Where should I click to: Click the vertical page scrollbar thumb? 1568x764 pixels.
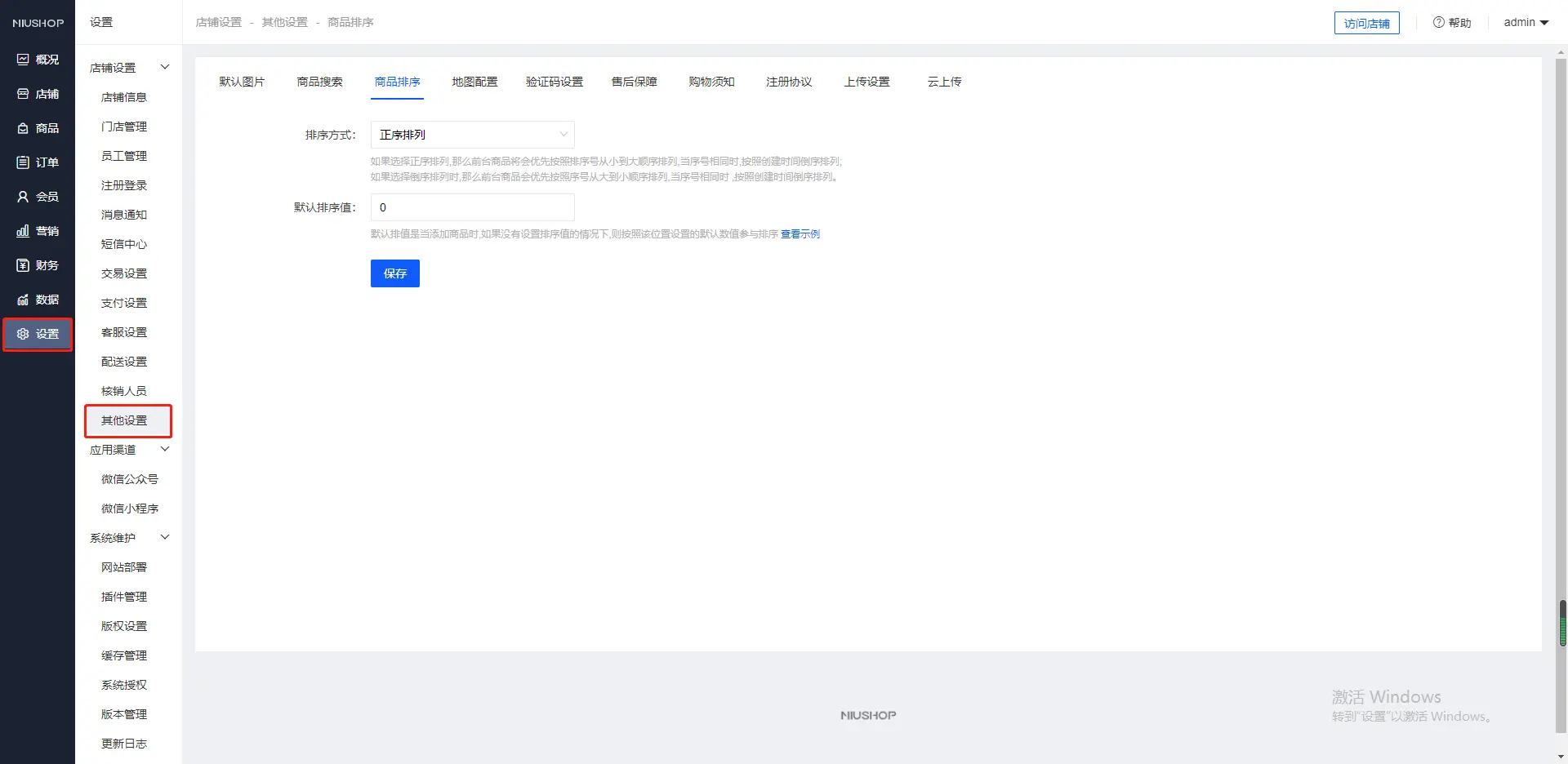coord(1561,624)
